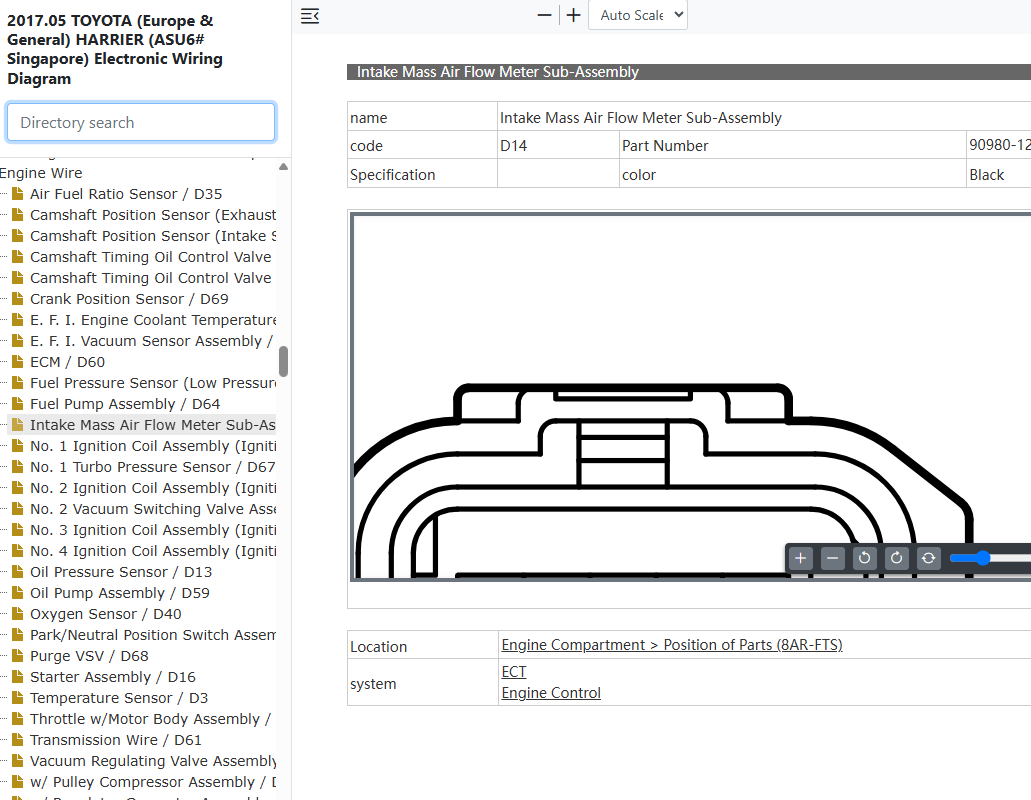This screenshot has height=800, width=1031.
Task: Toggle the sidebar collapse icon
Action: pos(310,16)
